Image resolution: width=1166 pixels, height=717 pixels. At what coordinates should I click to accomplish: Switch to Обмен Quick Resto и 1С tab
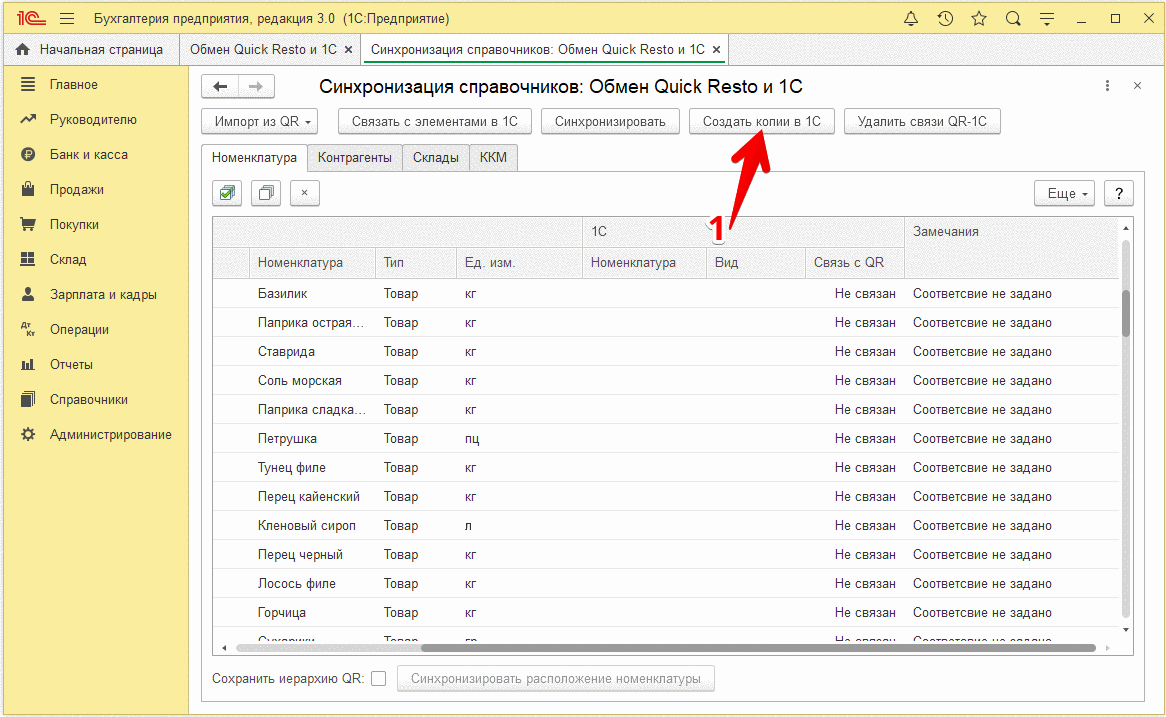coord(263,50)
